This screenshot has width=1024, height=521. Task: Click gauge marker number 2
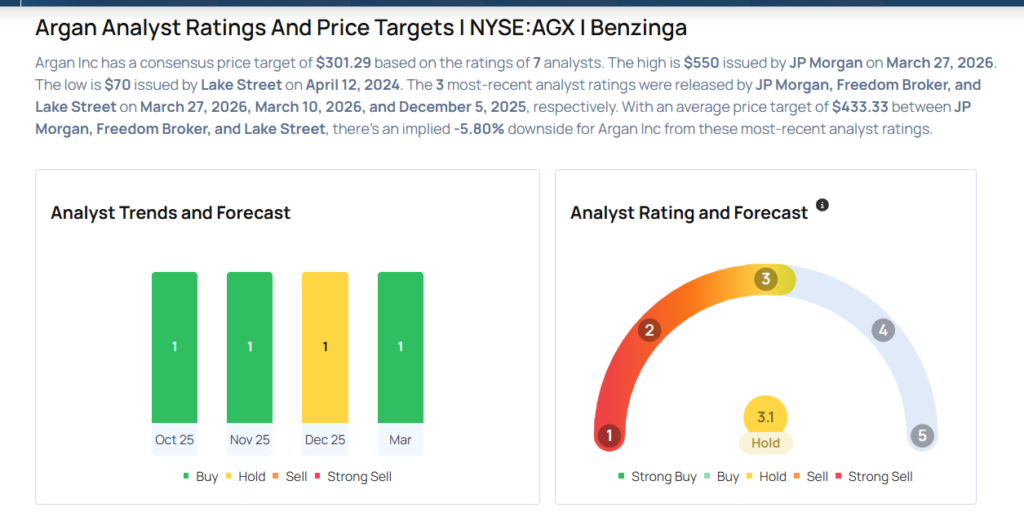click(x=650, y=330)
